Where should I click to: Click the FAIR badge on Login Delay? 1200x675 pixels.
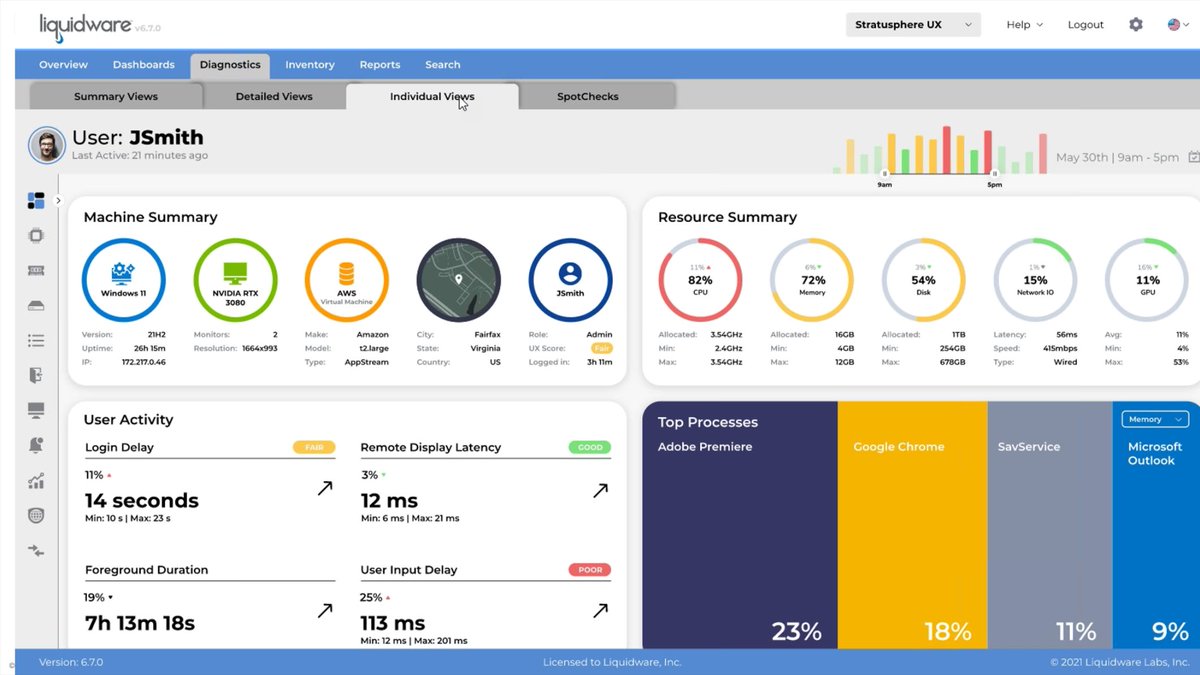314,447
